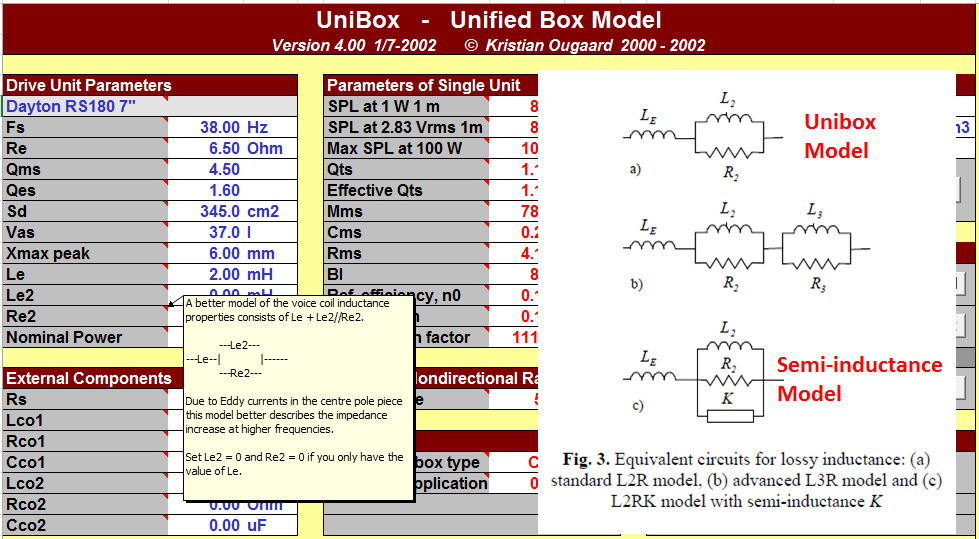979x539 pixels.
Task: Select the Re label cell
Action: coord(86,149)
